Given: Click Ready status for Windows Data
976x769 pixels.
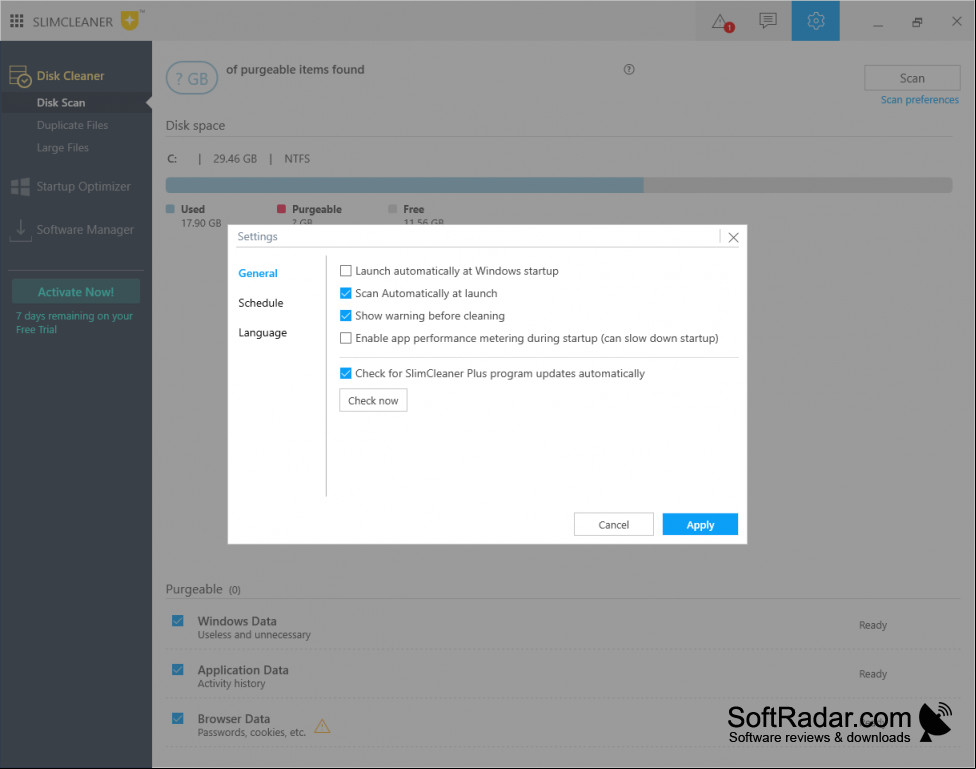Looking at the screenshot, I should [873, 625].
